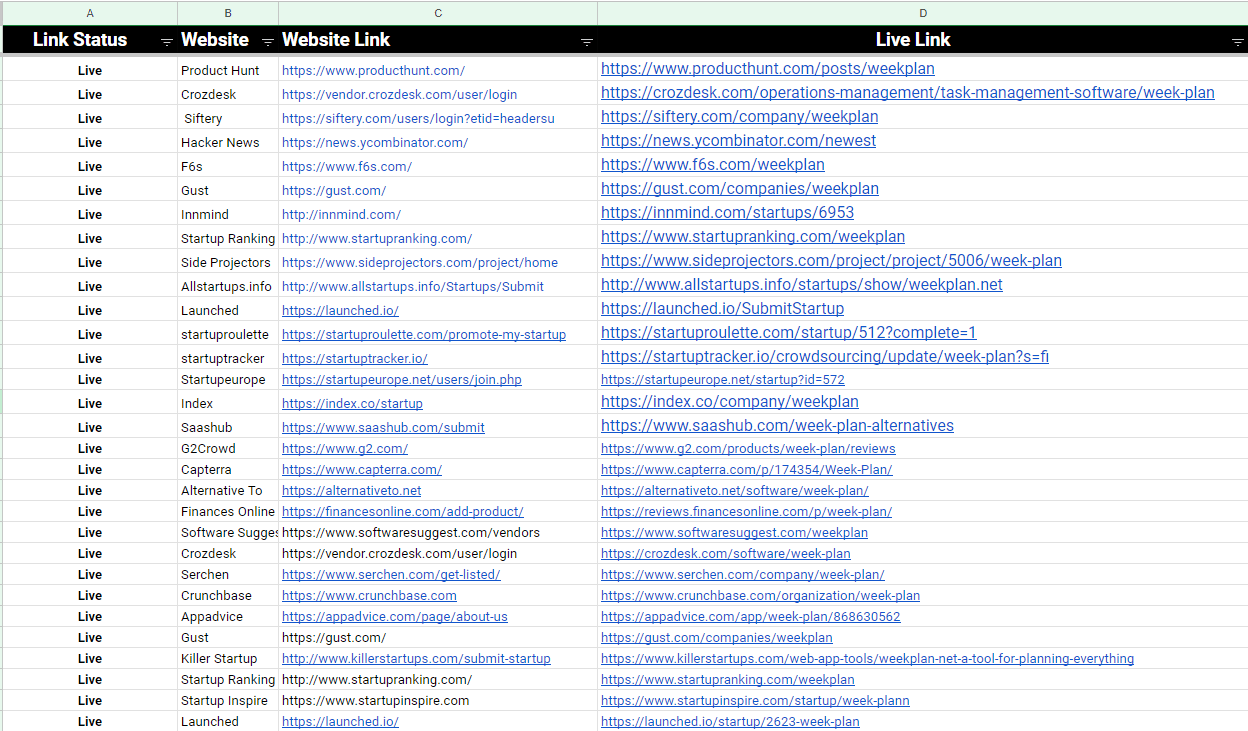This screenshot has width=1248, height=731.
Task: Open the saashub.com/submit website link
Action: point(383,428)
